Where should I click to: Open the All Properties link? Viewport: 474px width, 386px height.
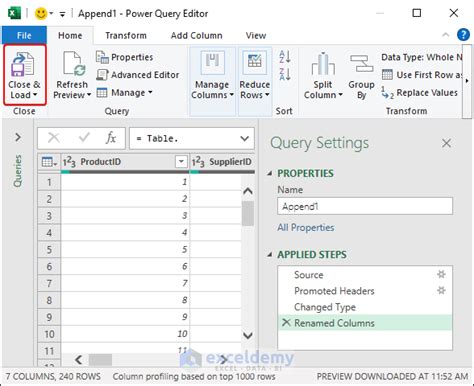306,227
